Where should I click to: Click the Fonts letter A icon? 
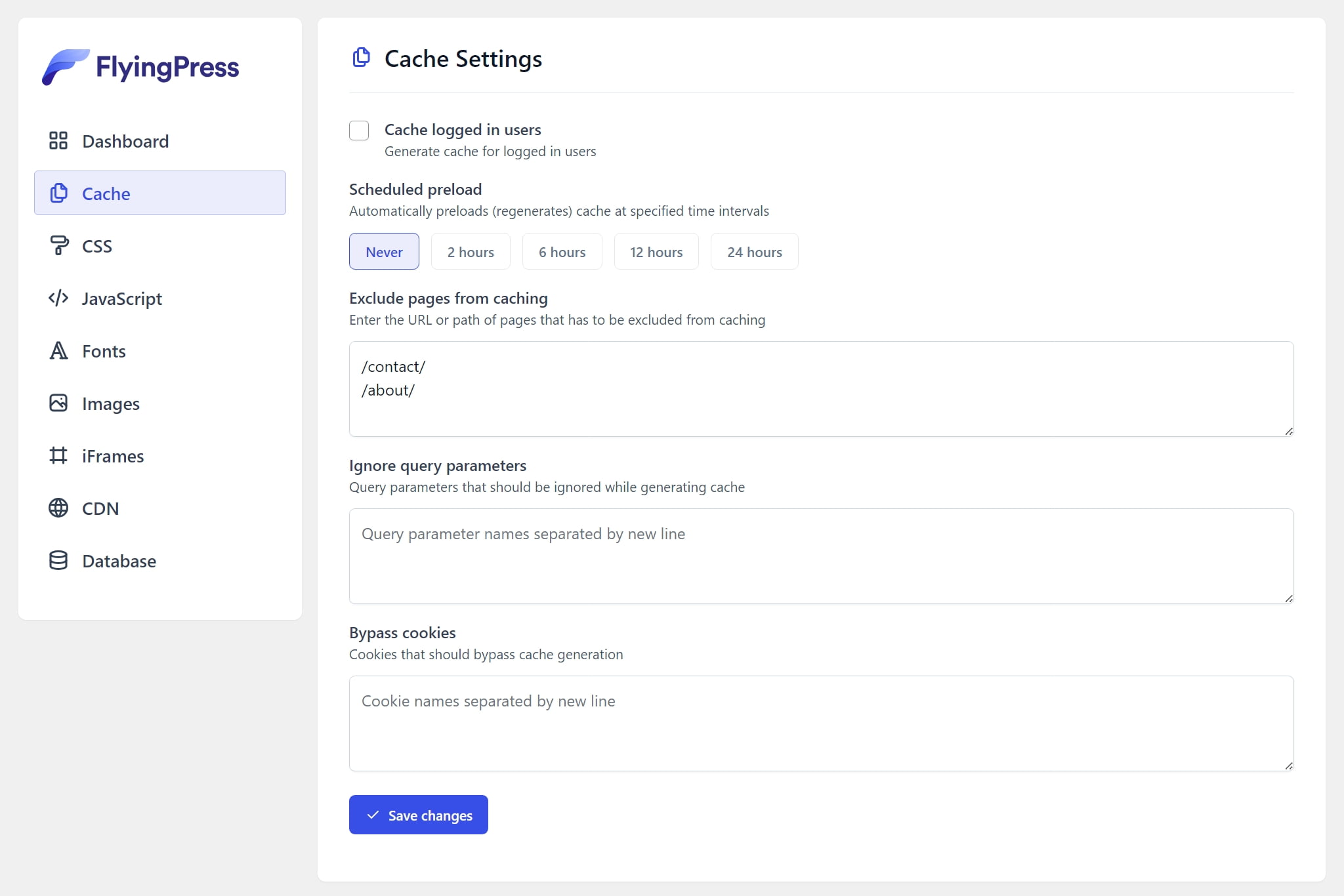58,350
